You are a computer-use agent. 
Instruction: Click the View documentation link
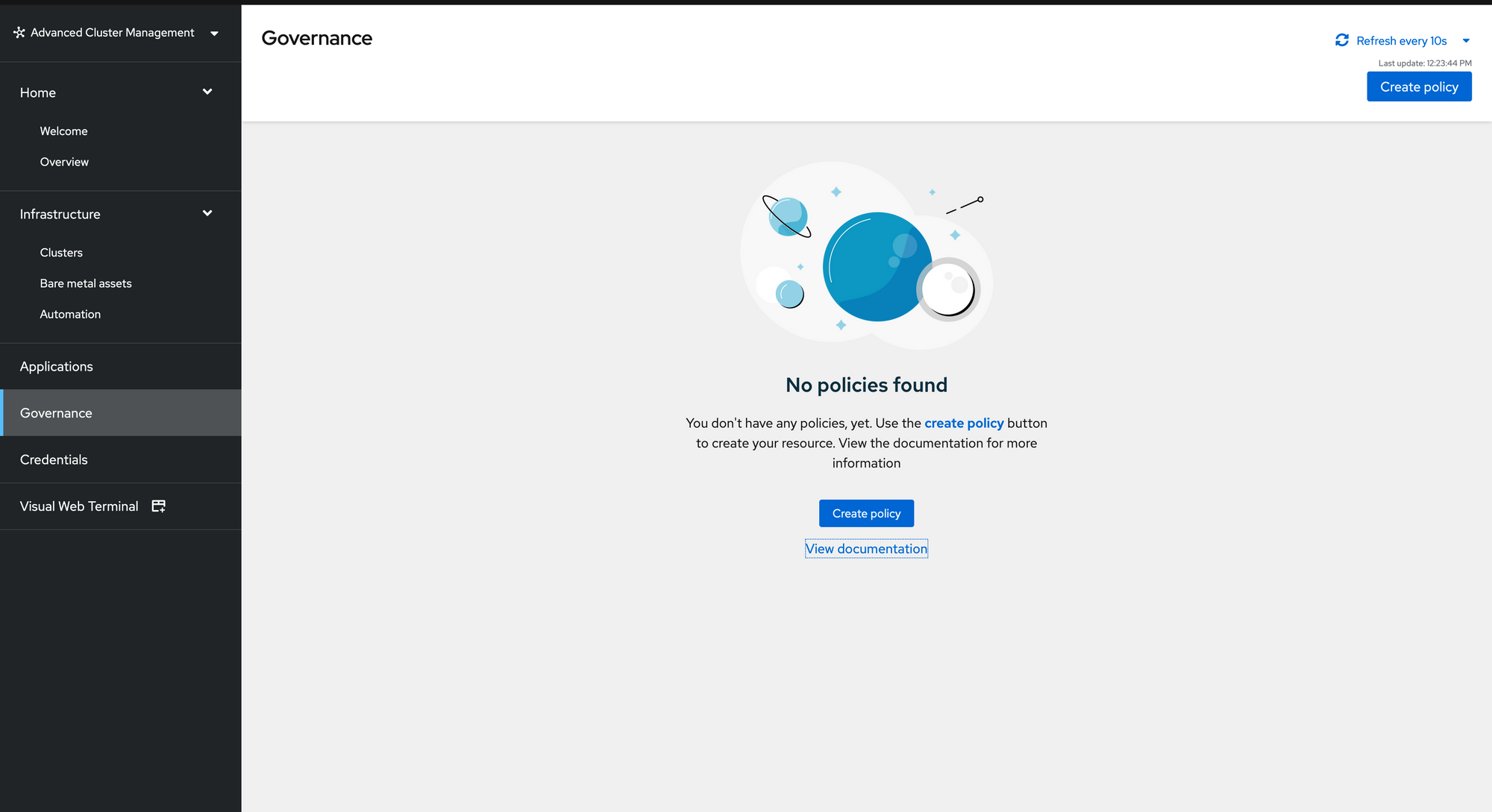pos(866,548)
